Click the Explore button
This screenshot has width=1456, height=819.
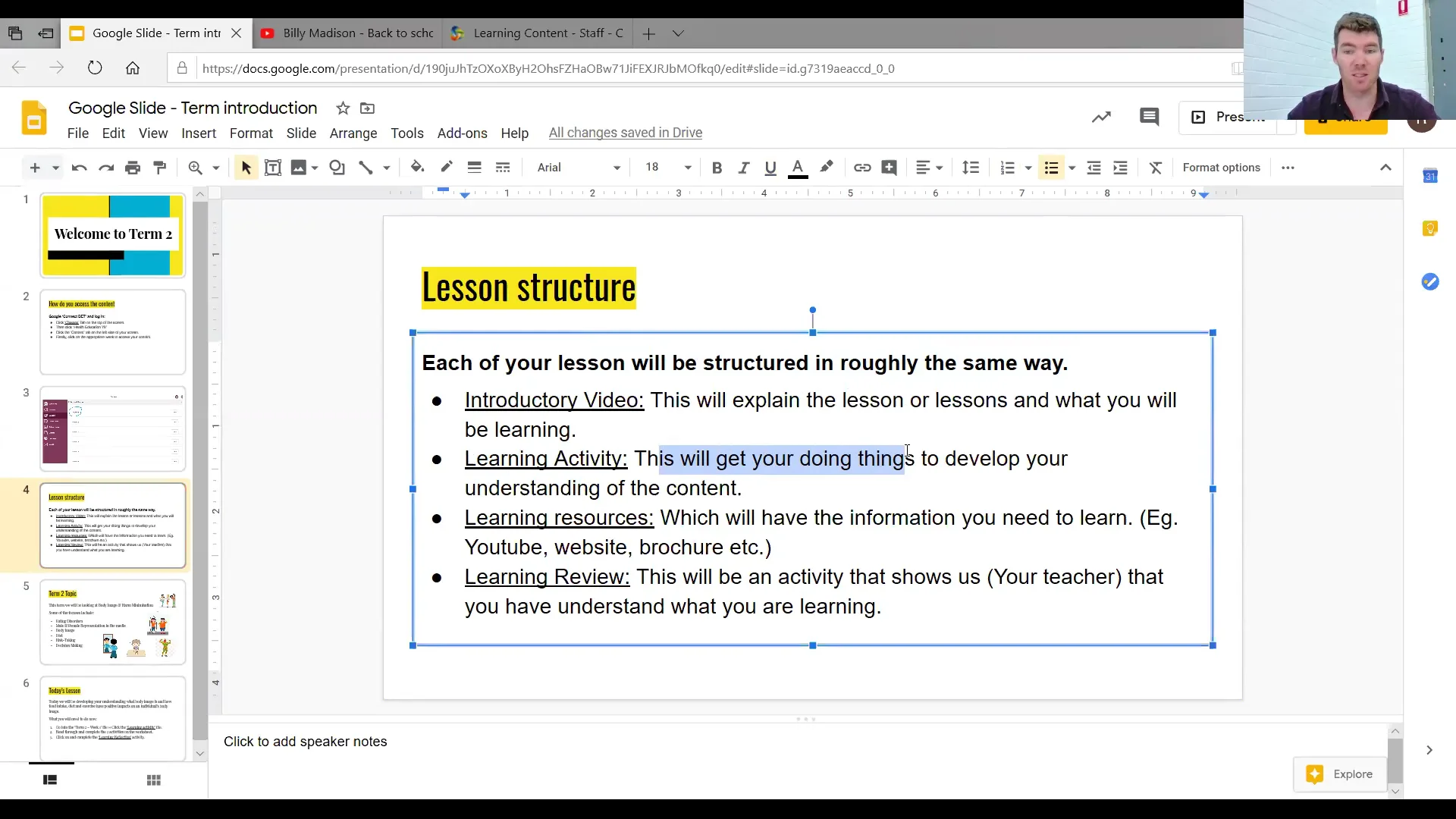pyautogui.click(x=1340, y=774)
